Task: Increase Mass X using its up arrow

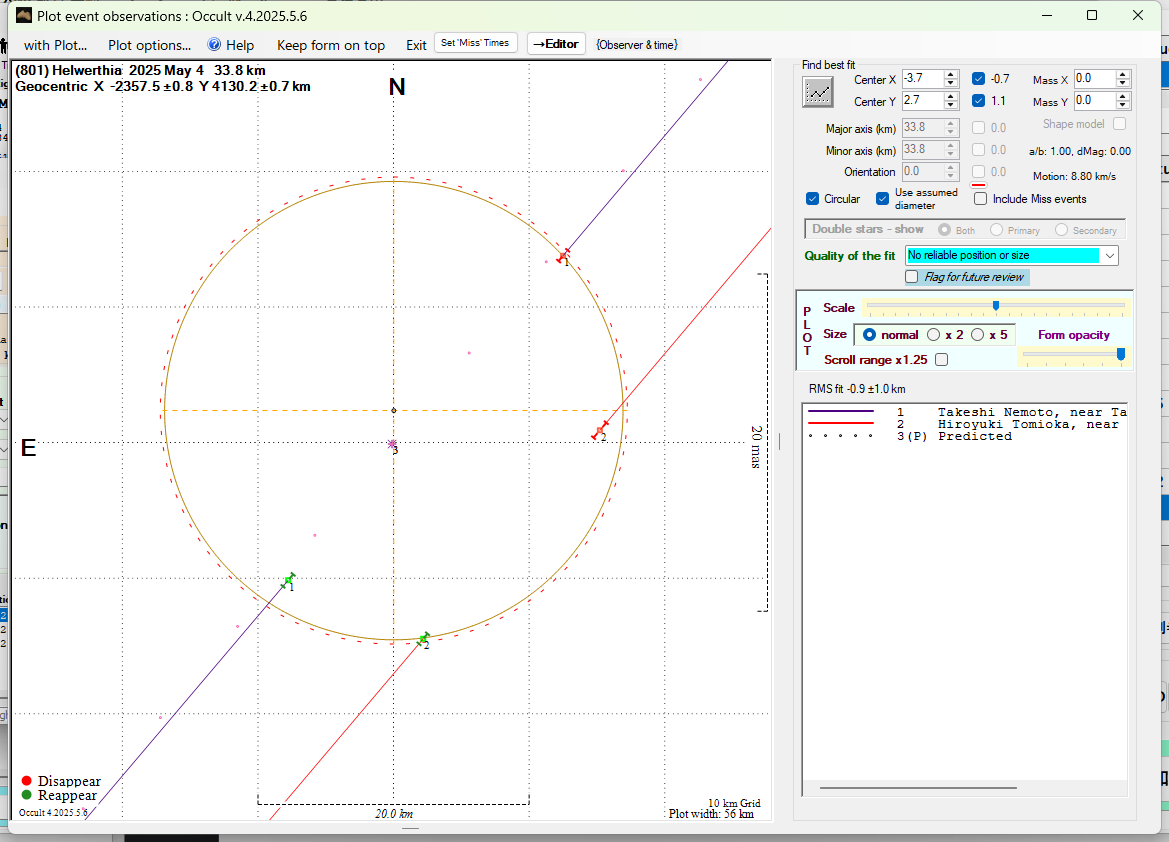Action: pyautogui.click(x=1123, y=74)
